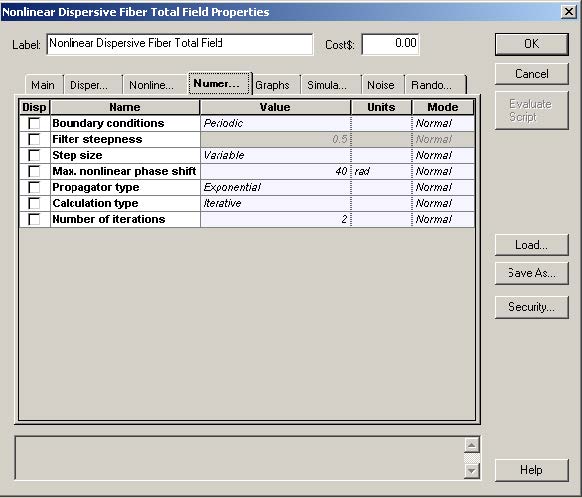Click the OK button

coord(532,44)
